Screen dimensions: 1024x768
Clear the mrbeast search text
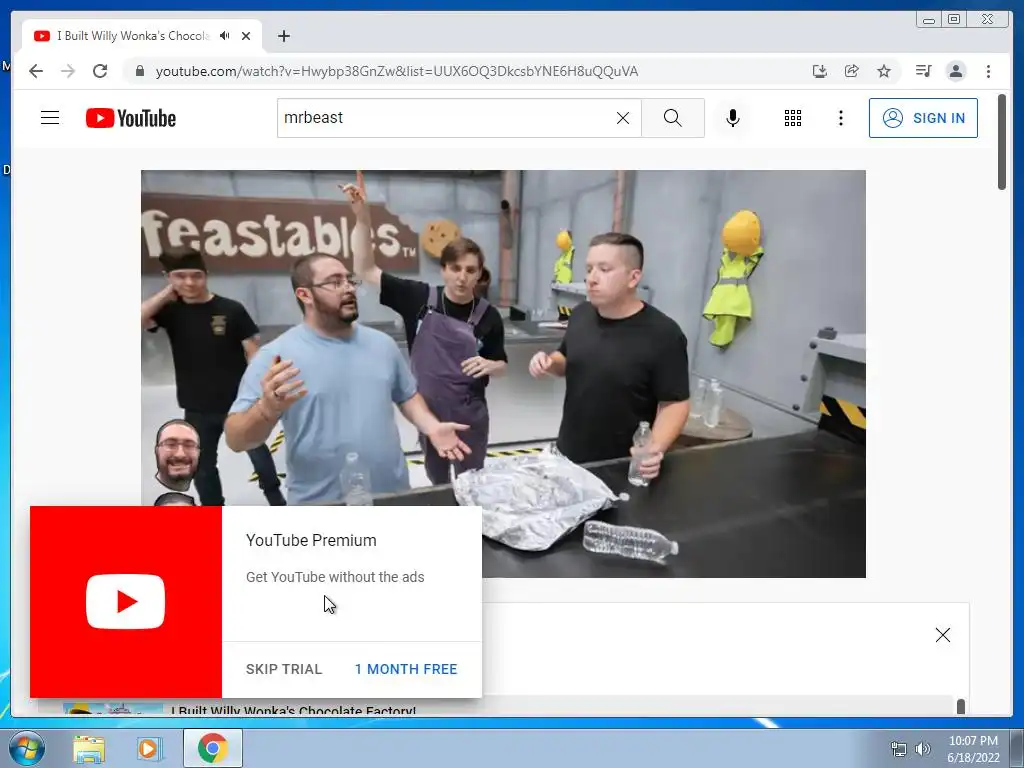click(623, 118)
